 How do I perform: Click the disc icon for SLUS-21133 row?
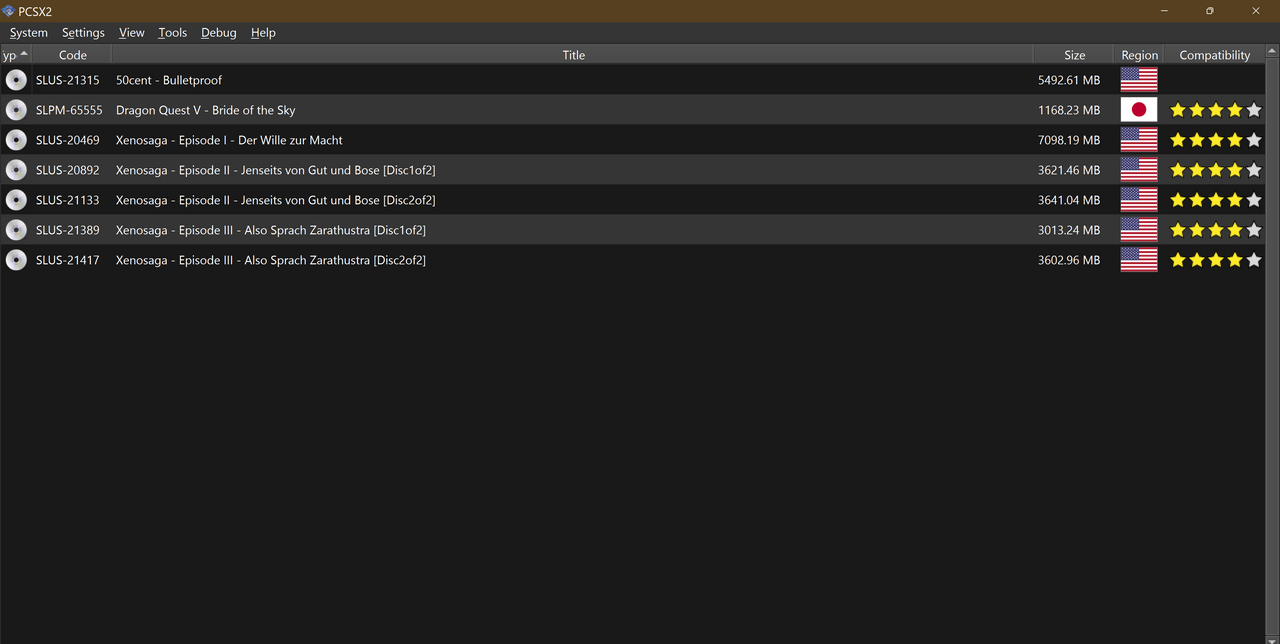pos(16,200)
